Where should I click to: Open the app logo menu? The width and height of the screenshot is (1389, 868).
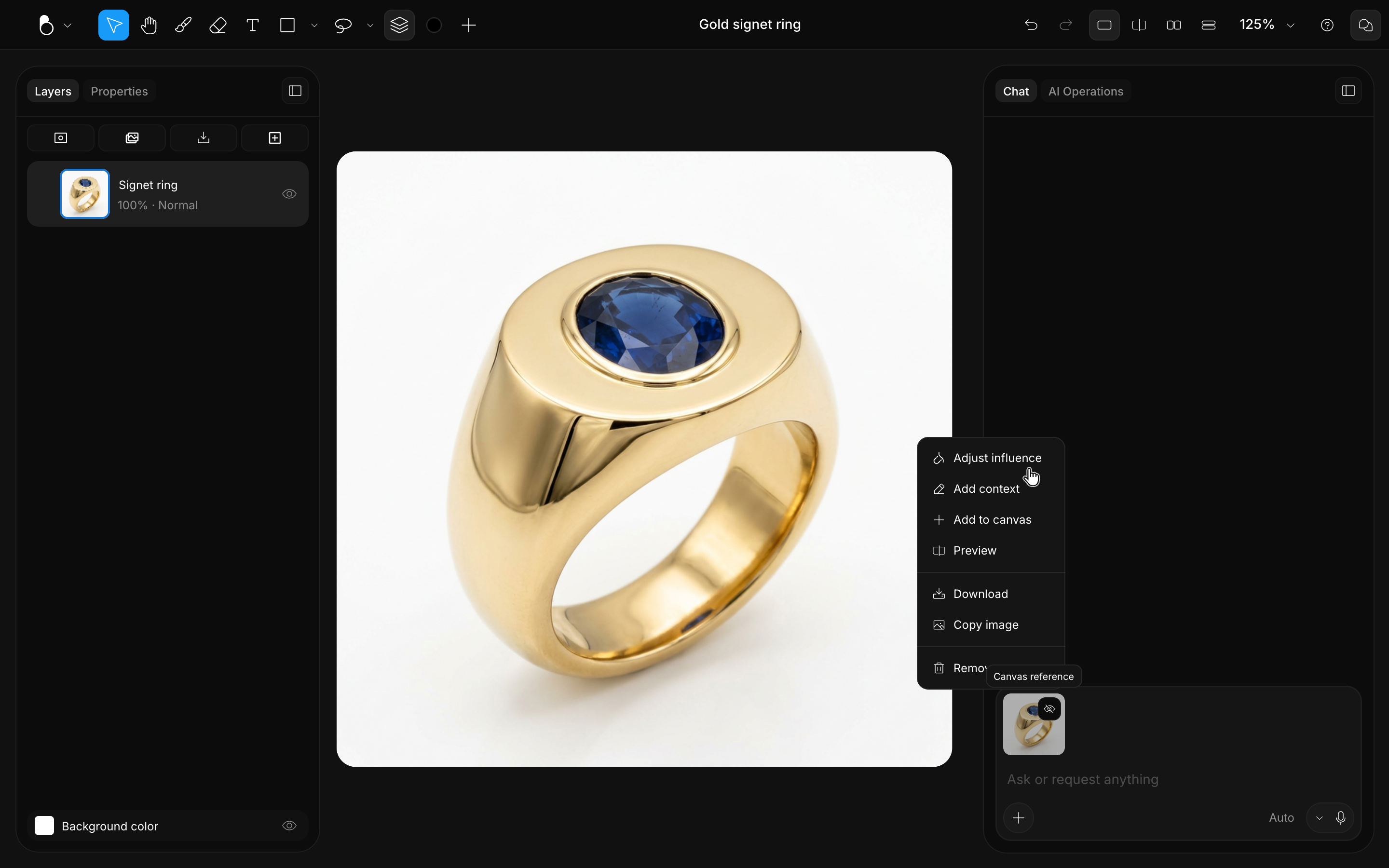point(46,25)
